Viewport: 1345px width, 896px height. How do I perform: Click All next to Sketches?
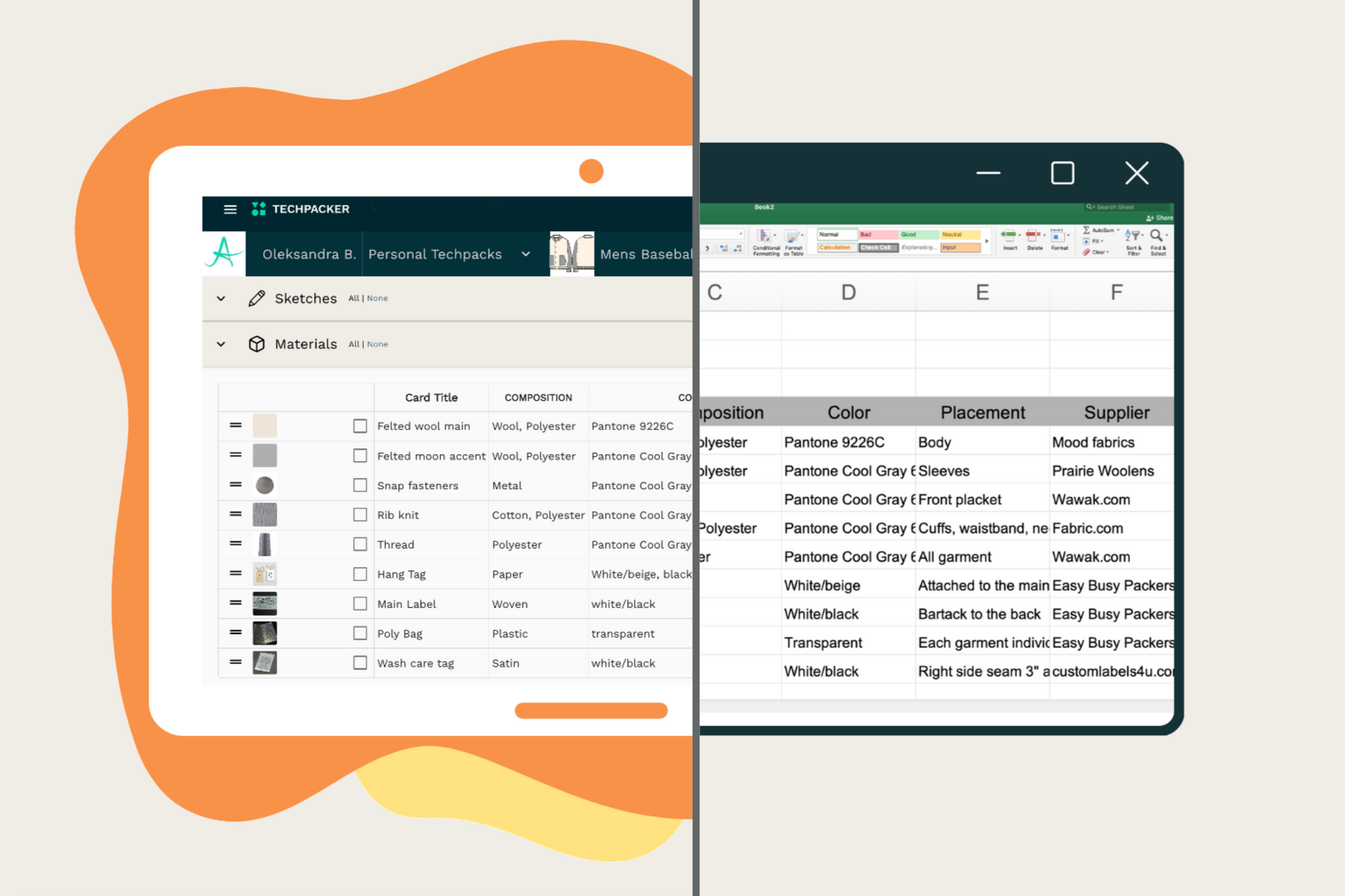tap(354, 298)
